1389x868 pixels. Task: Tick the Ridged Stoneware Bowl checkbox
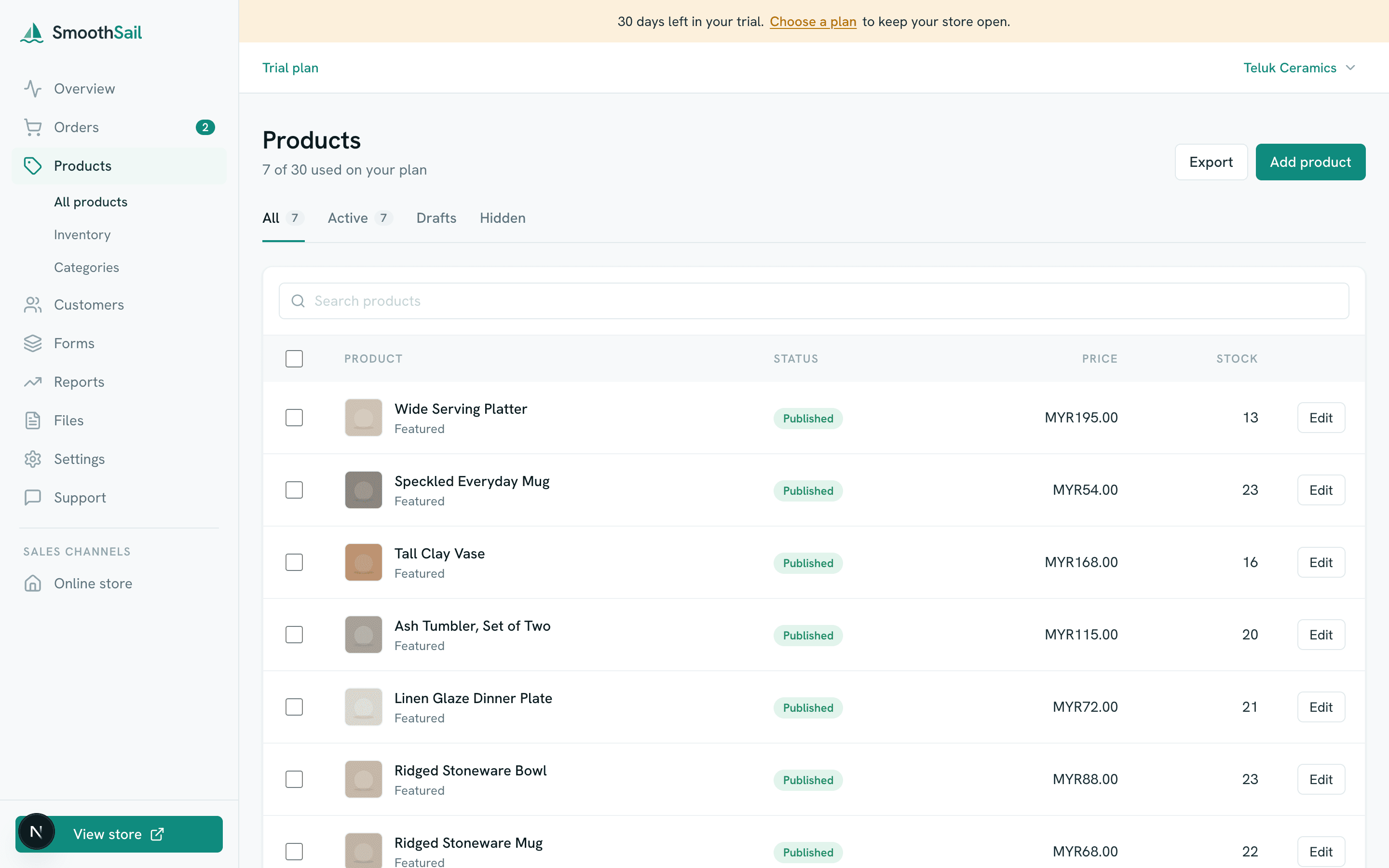coord(294,779)
